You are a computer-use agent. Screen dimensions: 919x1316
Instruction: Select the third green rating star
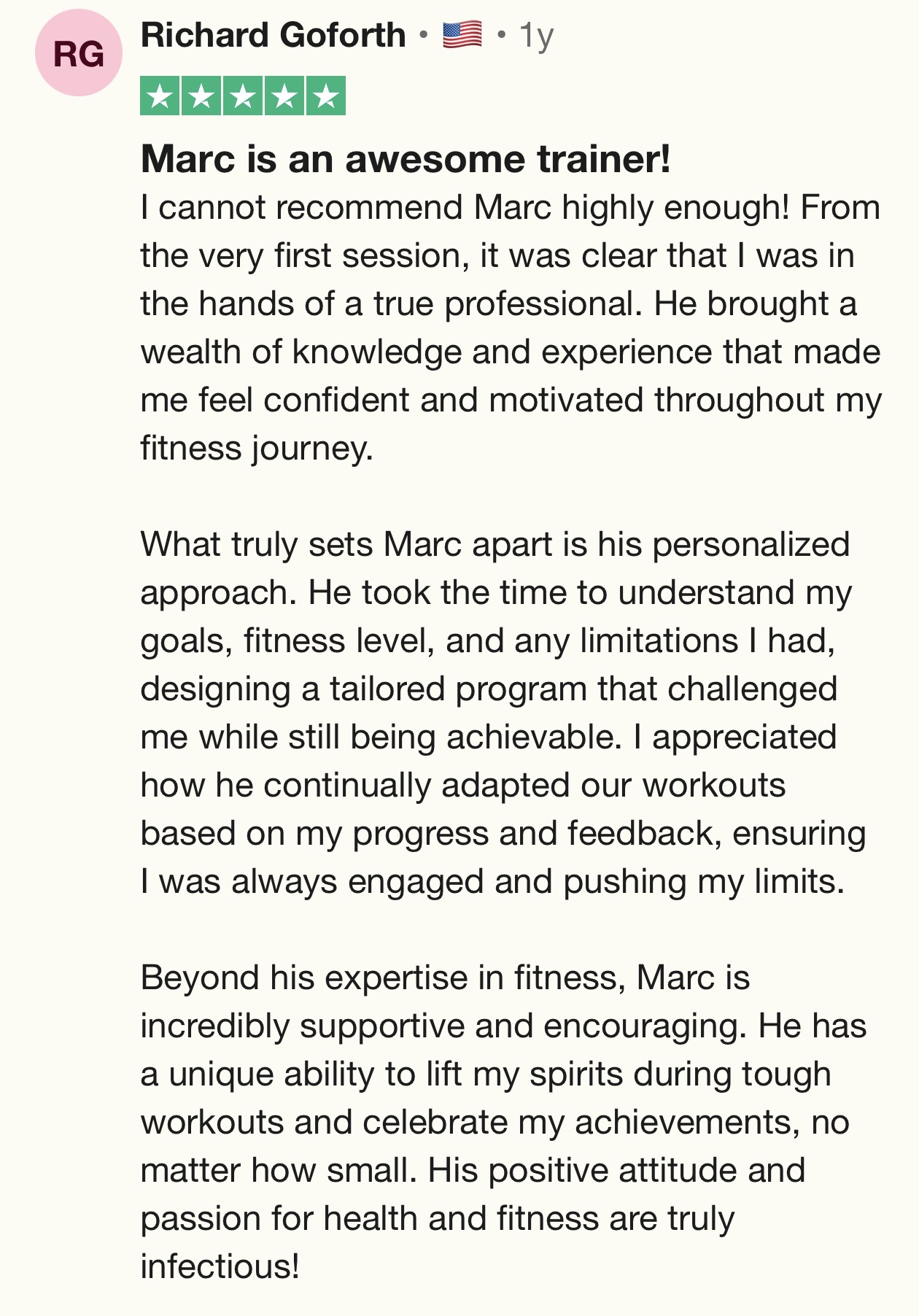coord(243,96)
